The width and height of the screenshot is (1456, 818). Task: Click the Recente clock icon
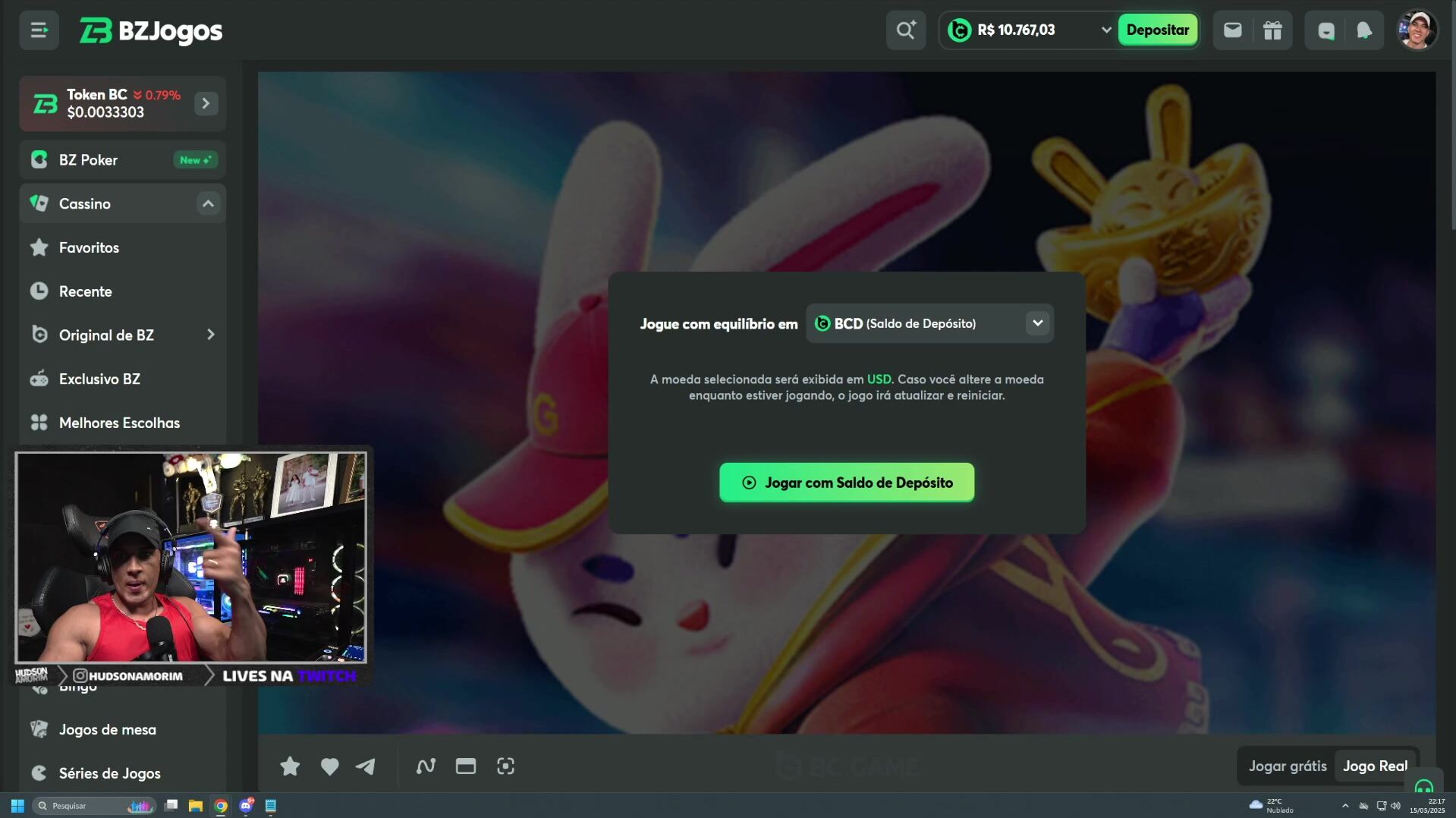coord(39,291)
